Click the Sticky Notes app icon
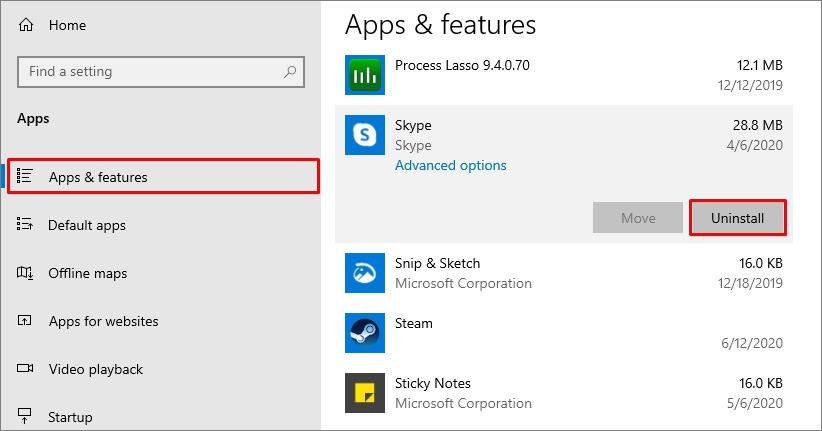Image resolution: width=822 pixels, height=431 pixels. click(x=365, y=393)
